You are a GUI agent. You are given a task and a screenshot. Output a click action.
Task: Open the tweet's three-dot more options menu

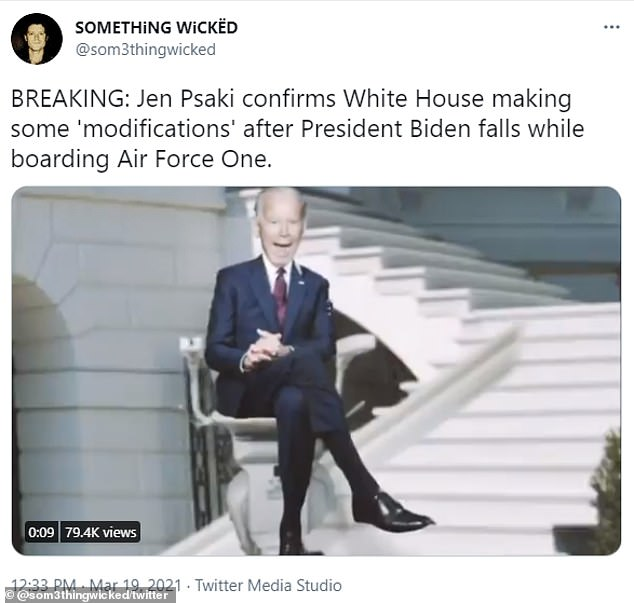[611, 28]
